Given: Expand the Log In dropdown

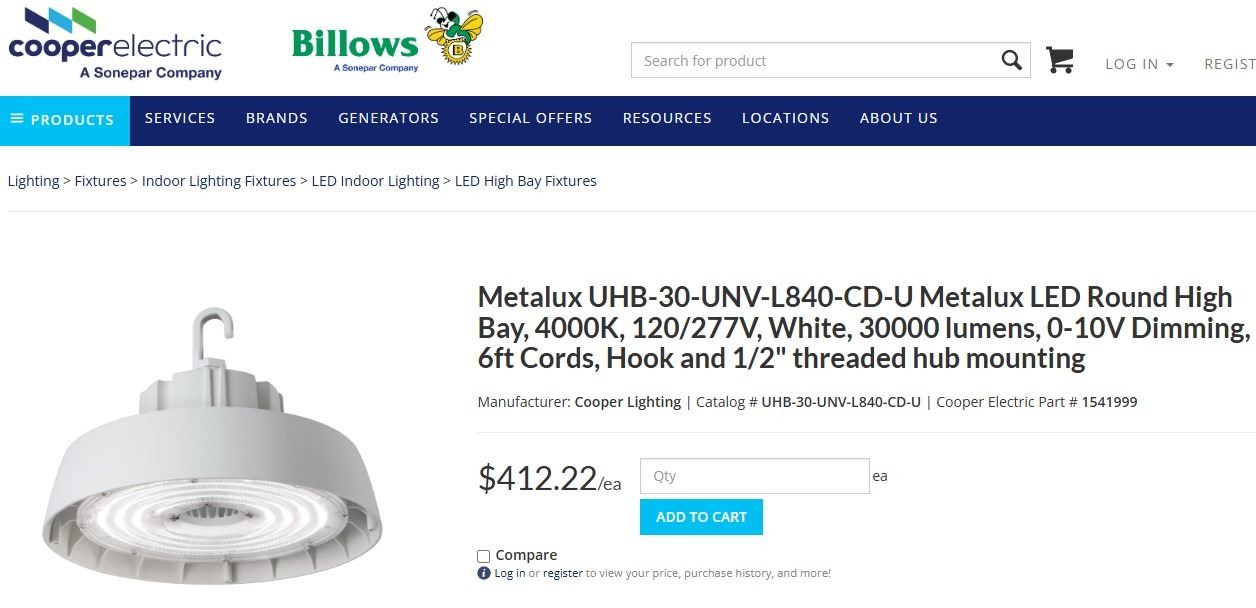Looking at the screenshot, I should point(1138,64).
